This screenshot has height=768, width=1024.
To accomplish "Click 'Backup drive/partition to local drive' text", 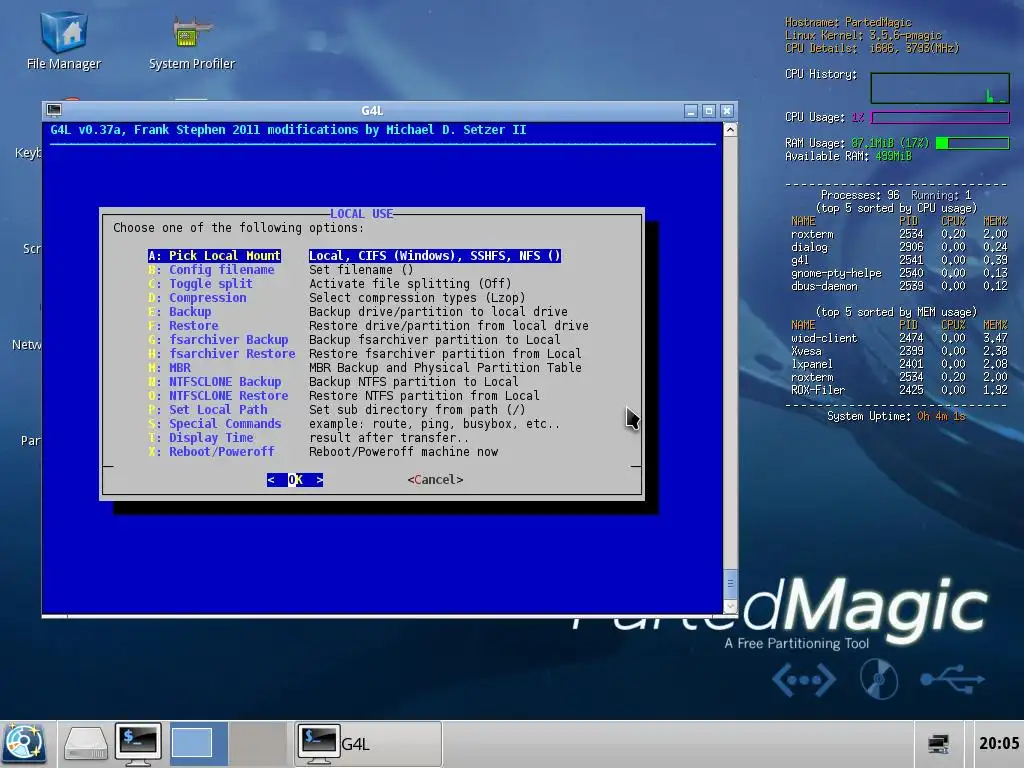I will 438,312.
